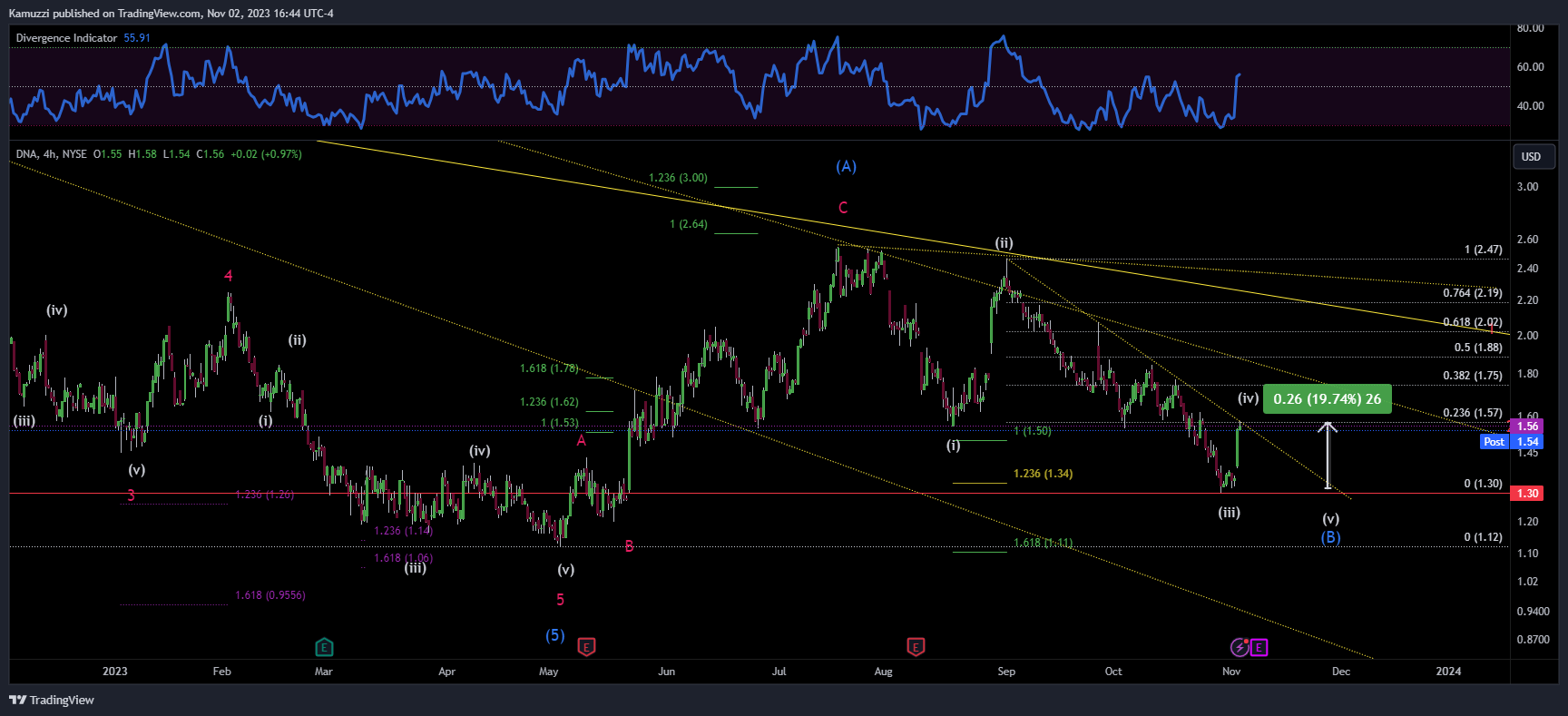Click the 3.00 tick on price scale

point(1528,187)
